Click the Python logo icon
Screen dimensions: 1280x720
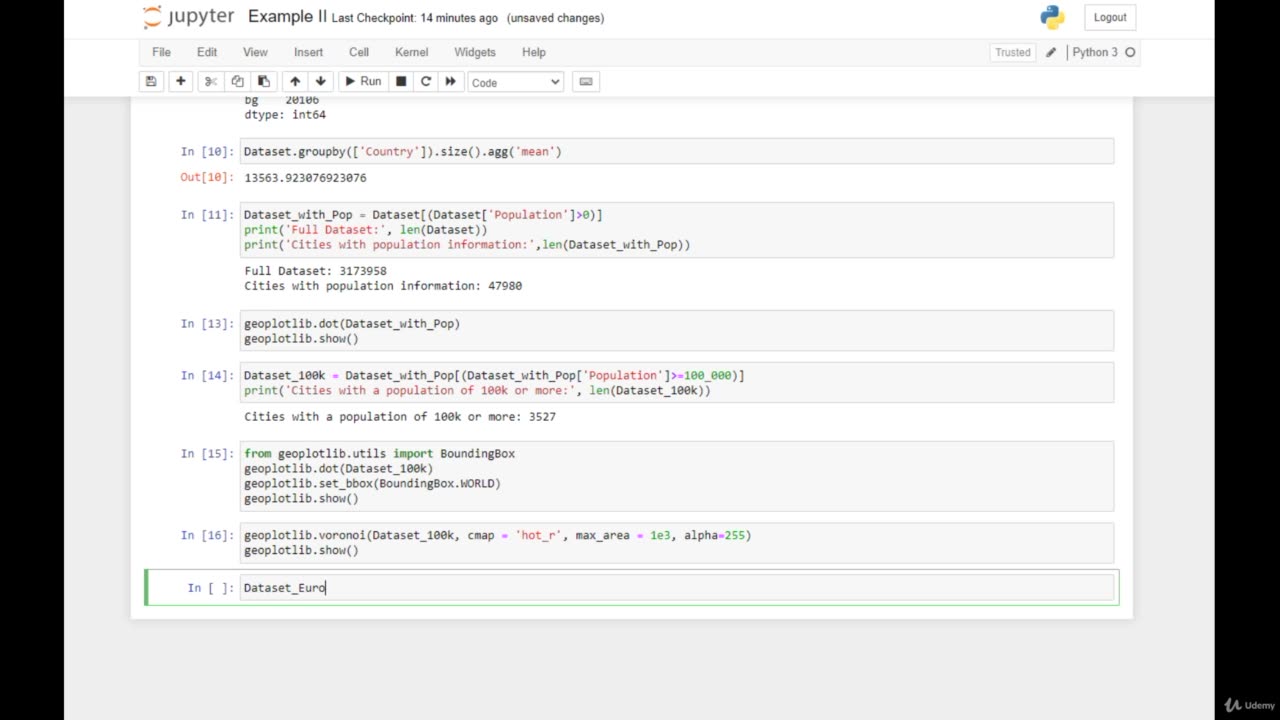point(1052,17)
